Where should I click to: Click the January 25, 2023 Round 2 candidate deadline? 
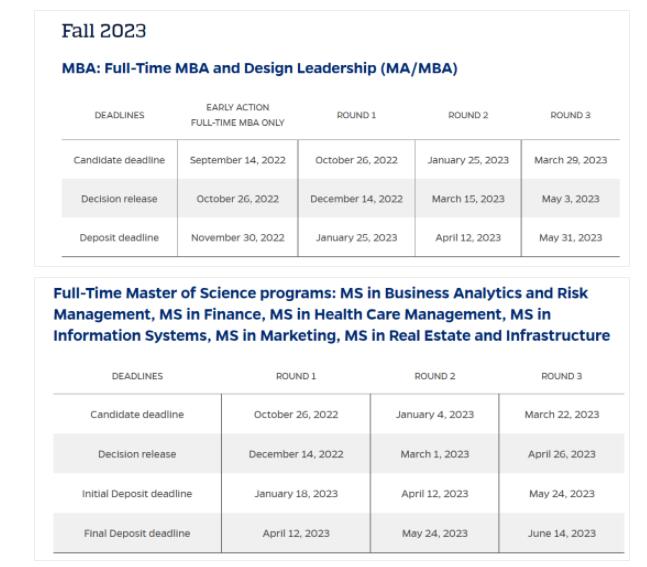pyautogui.click(x=468, y=160)
